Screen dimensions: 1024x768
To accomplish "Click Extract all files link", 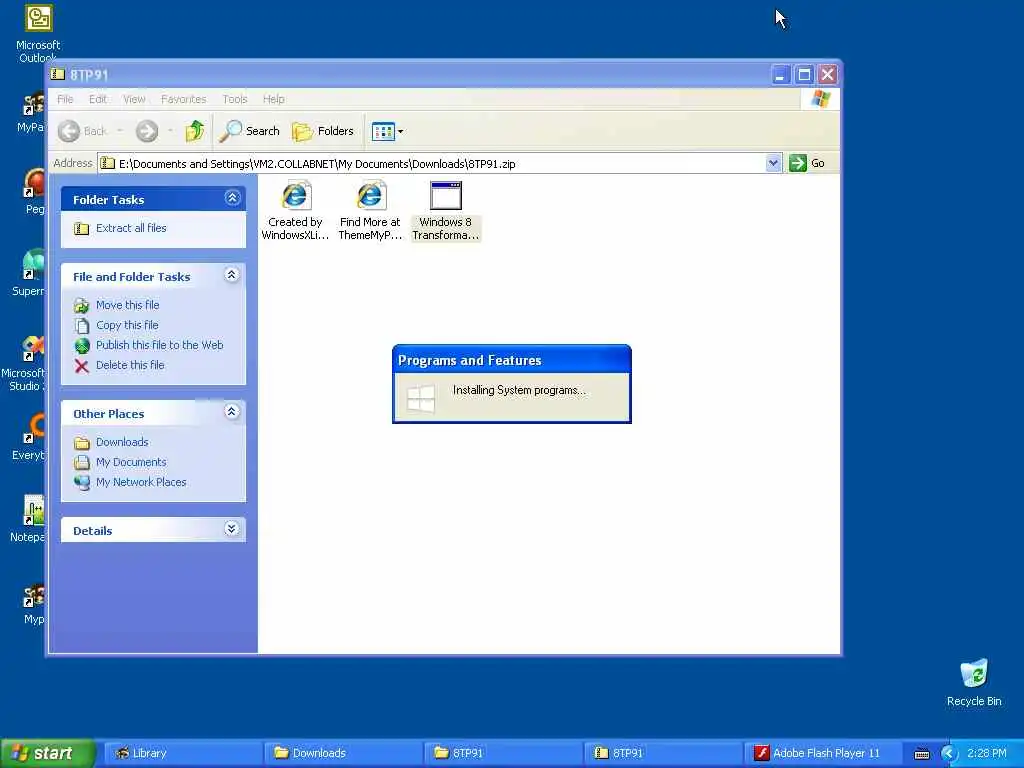I will pyautogui.click(x=131, y=228).
